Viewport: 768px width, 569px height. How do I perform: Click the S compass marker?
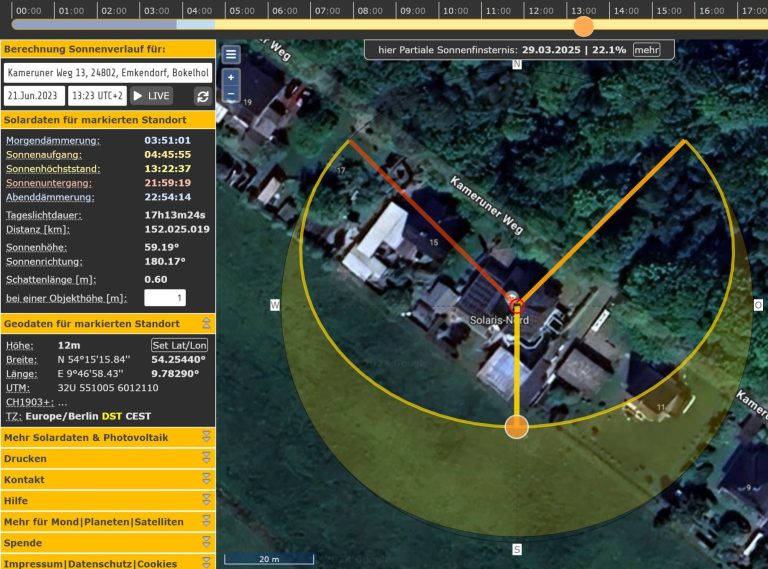click(517, 549)
